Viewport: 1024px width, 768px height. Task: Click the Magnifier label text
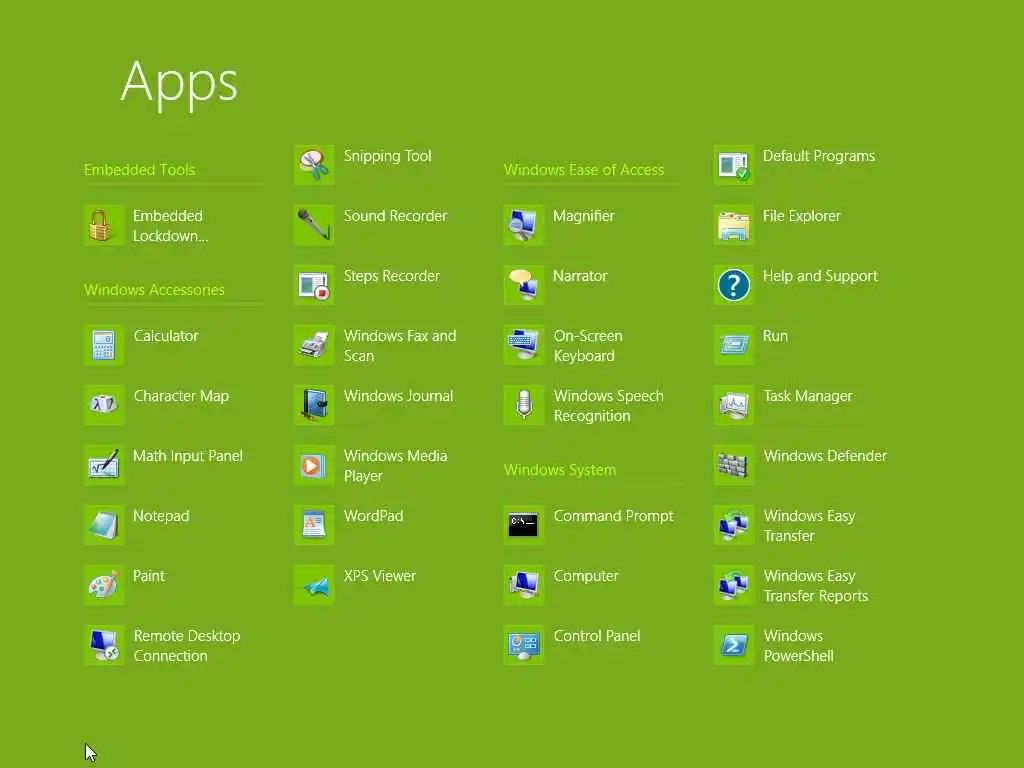click(x=584, y=216)
